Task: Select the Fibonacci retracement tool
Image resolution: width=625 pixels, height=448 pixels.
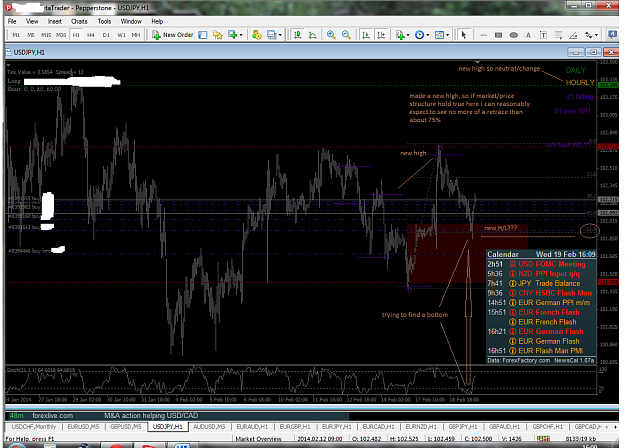Action: 558,35
